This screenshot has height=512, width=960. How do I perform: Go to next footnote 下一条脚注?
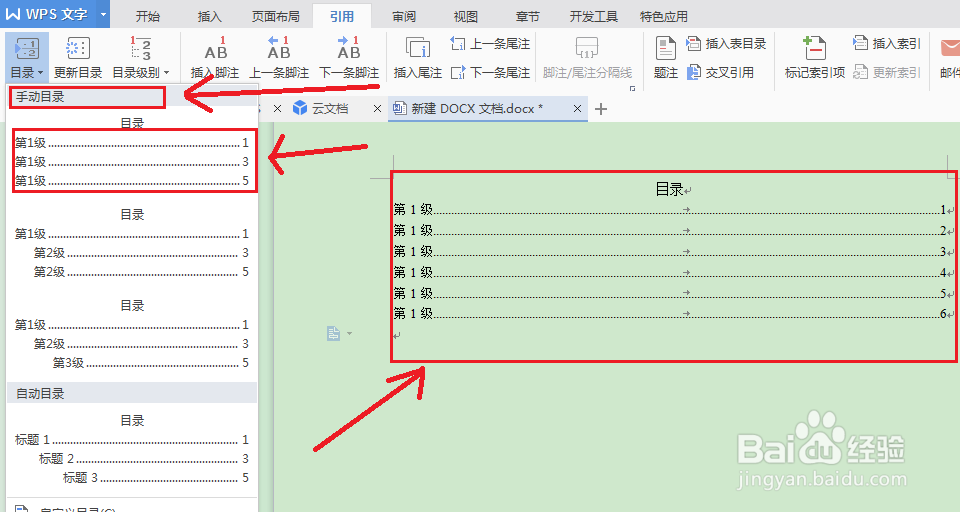coord(349,58)
